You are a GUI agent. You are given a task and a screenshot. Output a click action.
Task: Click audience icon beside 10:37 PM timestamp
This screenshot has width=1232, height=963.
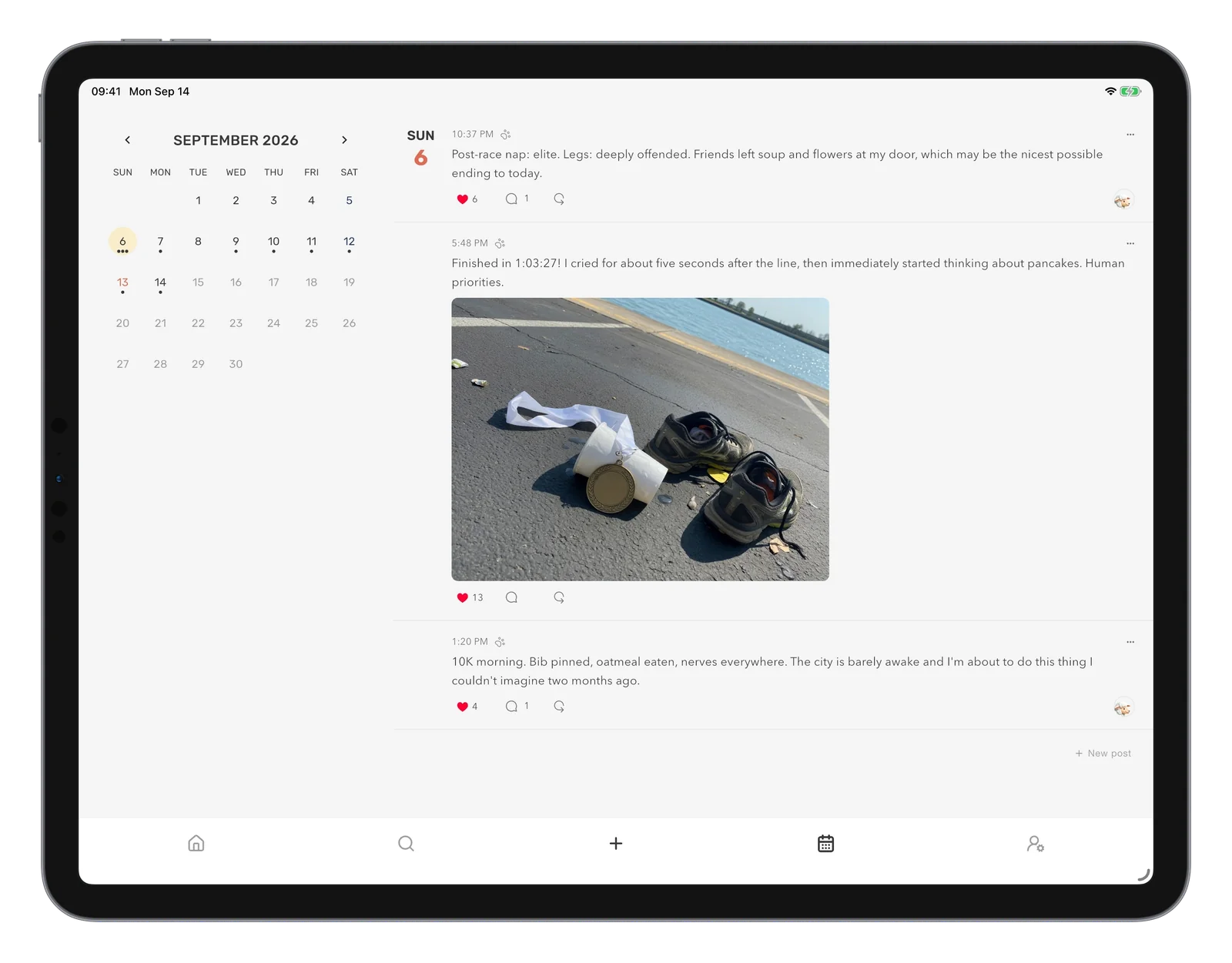[506, 135]
